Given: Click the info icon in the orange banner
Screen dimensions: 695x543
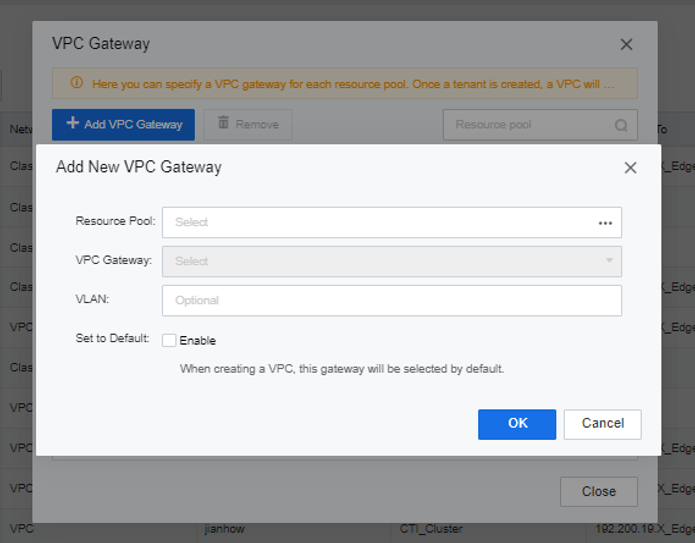Looking at the screenshot, I should click(x=76, y=84).
